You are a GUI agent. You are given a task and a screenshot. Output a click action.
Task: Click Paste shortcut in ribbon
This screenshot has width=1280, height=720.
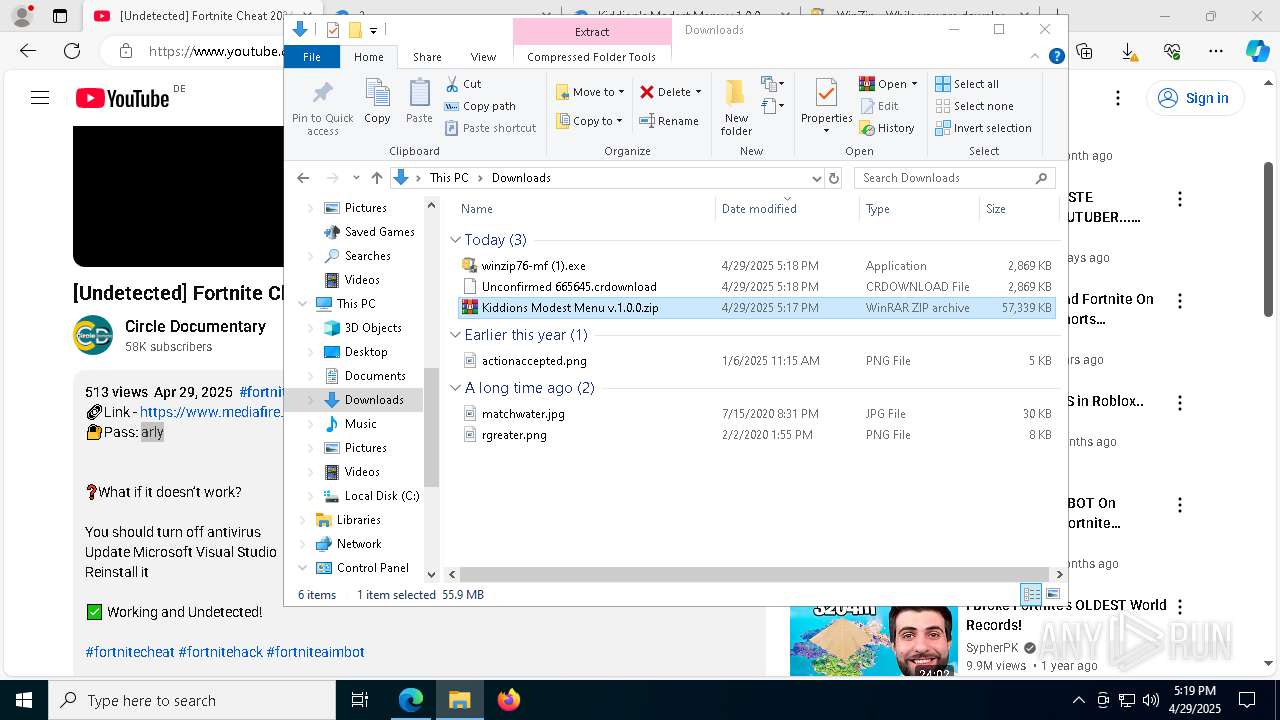(x=490, y=128)
